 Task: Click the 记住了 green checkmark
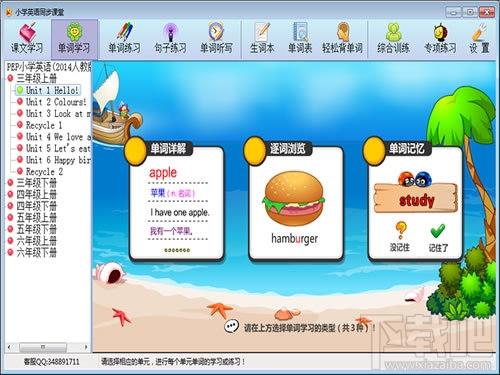pos(438,238)
